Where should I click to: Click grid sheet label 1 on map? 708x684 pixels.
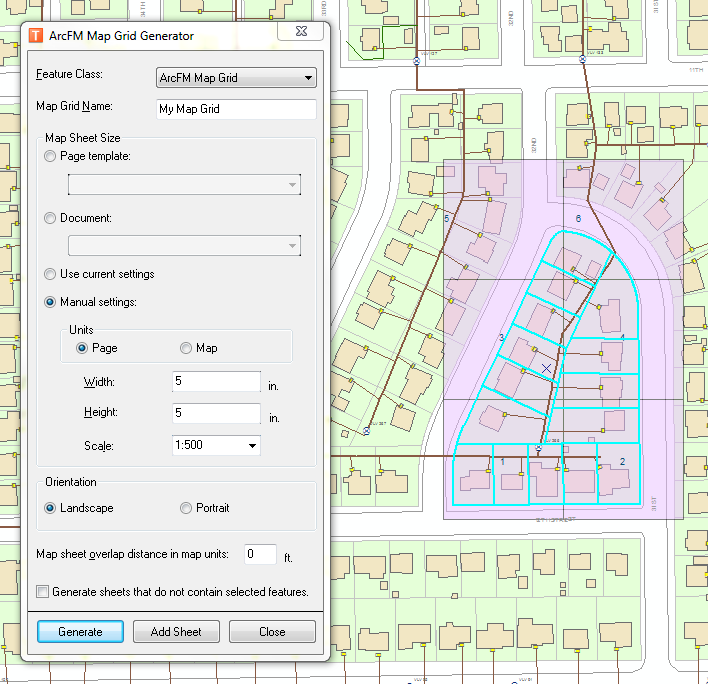click(x=503, y=461)
